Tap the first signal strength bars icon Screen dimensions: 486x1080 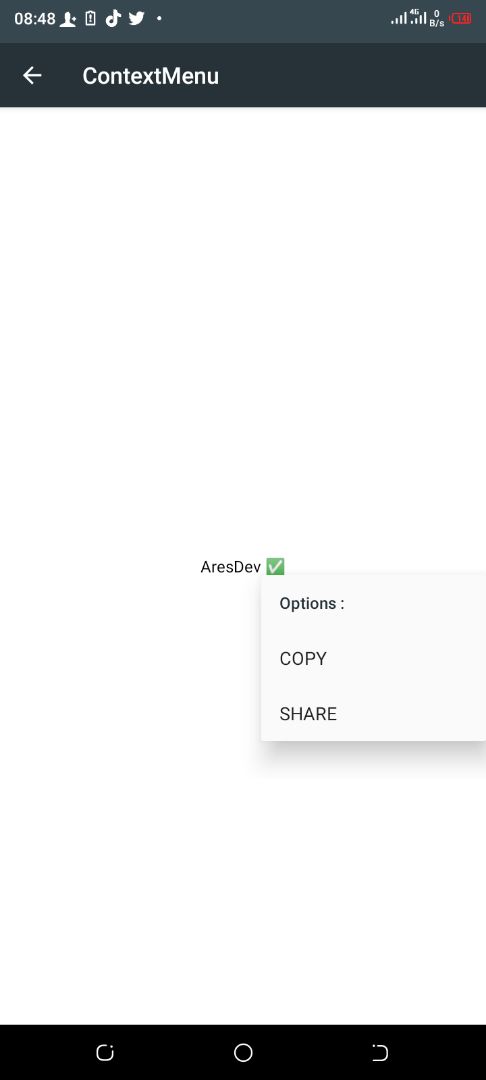[x=399, y=19]
